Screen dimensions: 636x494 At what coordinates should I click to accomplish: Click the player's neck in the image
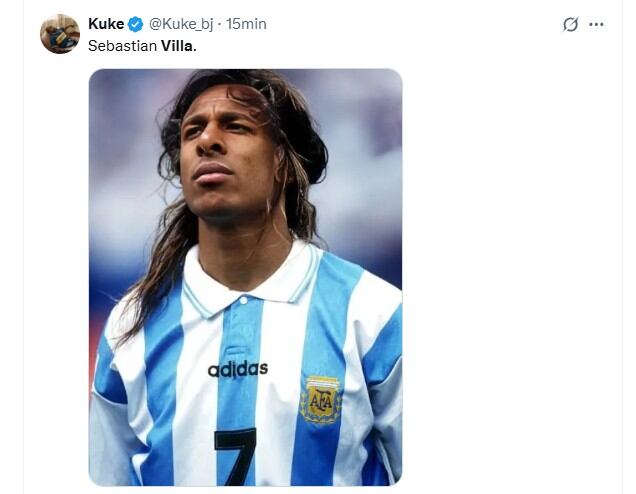pos(240,240)
